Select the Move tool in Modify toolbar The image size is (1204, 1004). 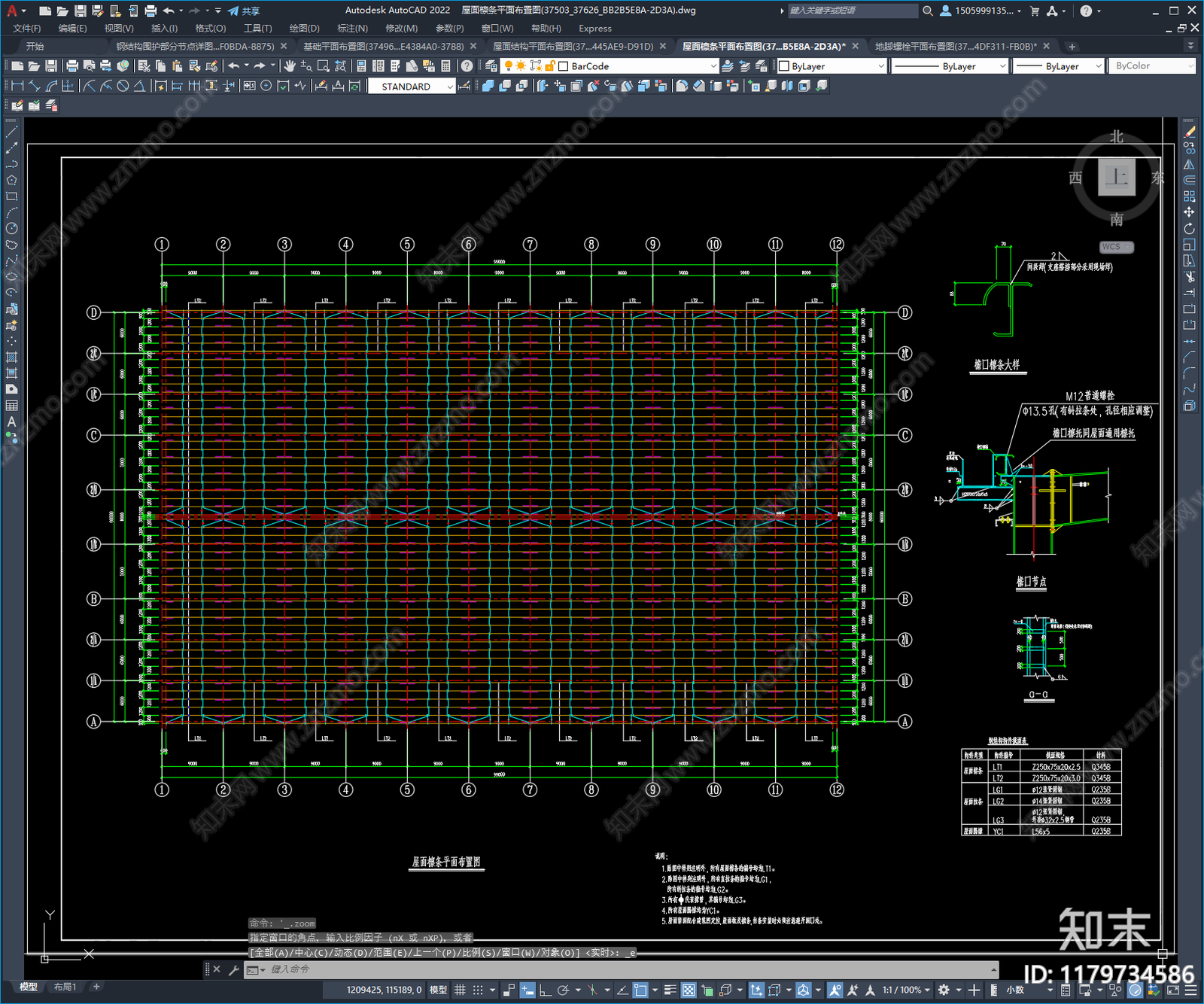(1190, 212)
